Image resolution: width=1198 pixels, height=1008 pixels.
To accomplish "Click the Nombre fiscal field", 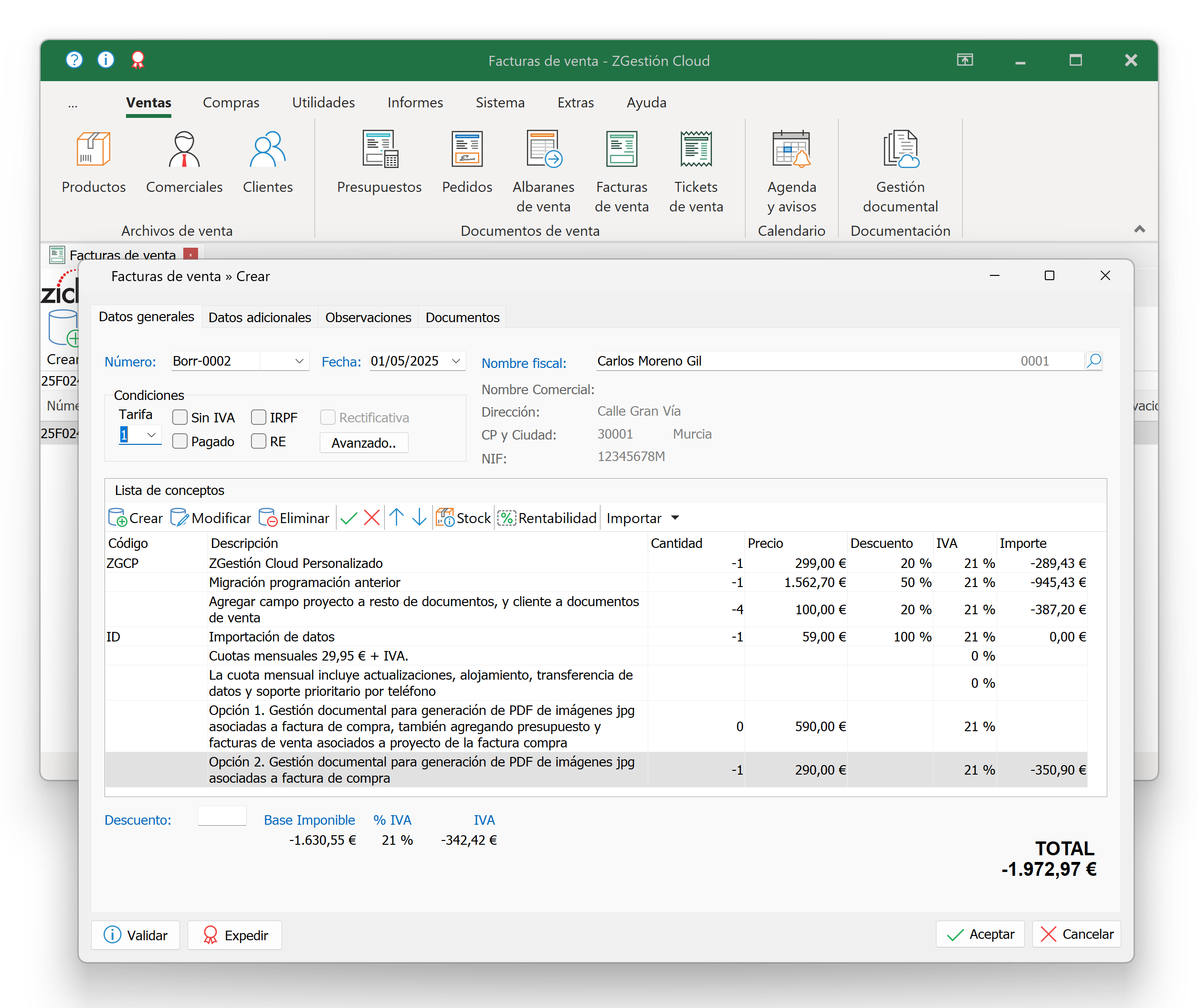I will 839,360.
